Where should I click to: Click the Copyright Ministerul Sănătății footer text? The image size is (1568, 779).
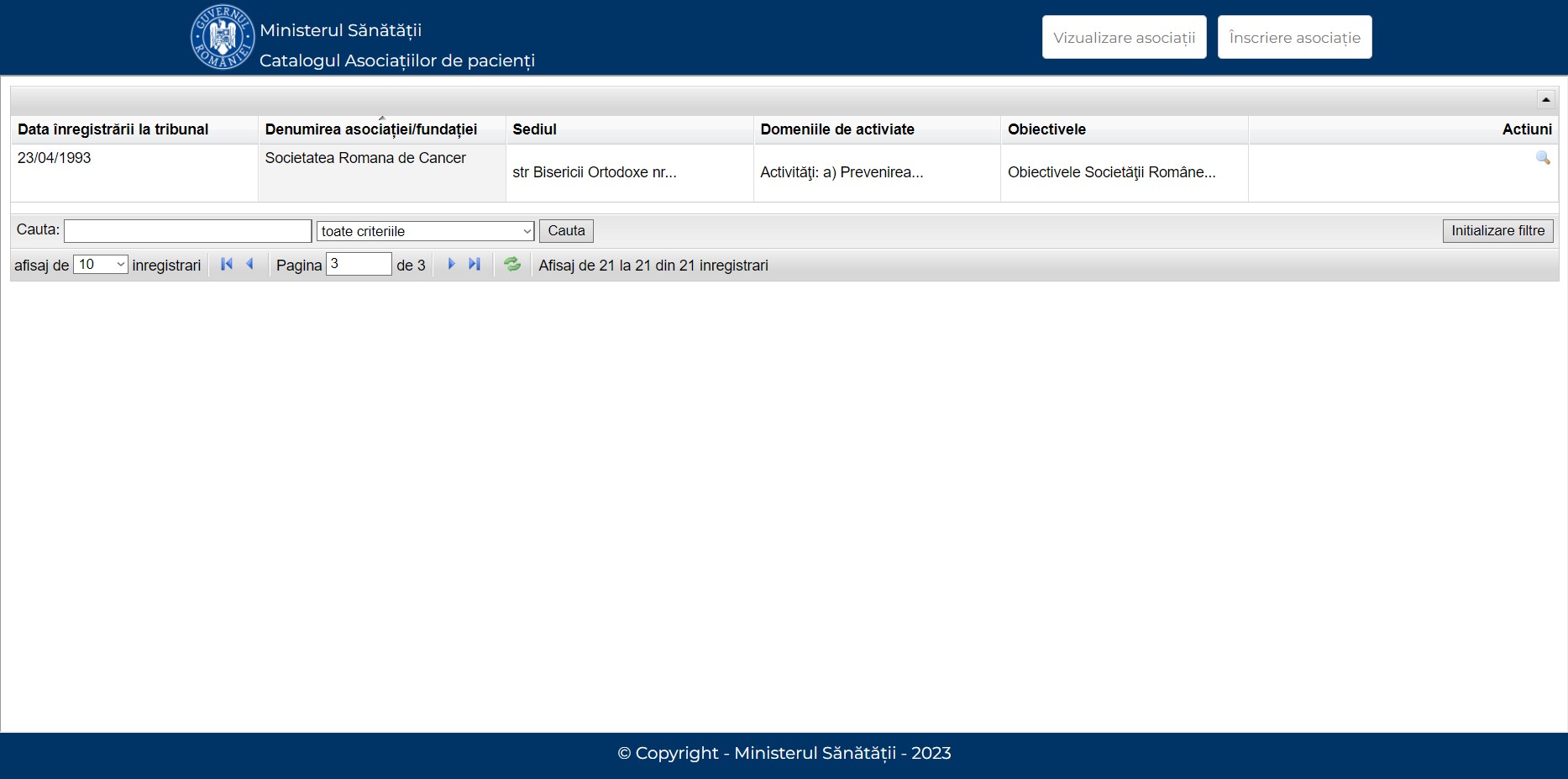(x=784, y=753)
